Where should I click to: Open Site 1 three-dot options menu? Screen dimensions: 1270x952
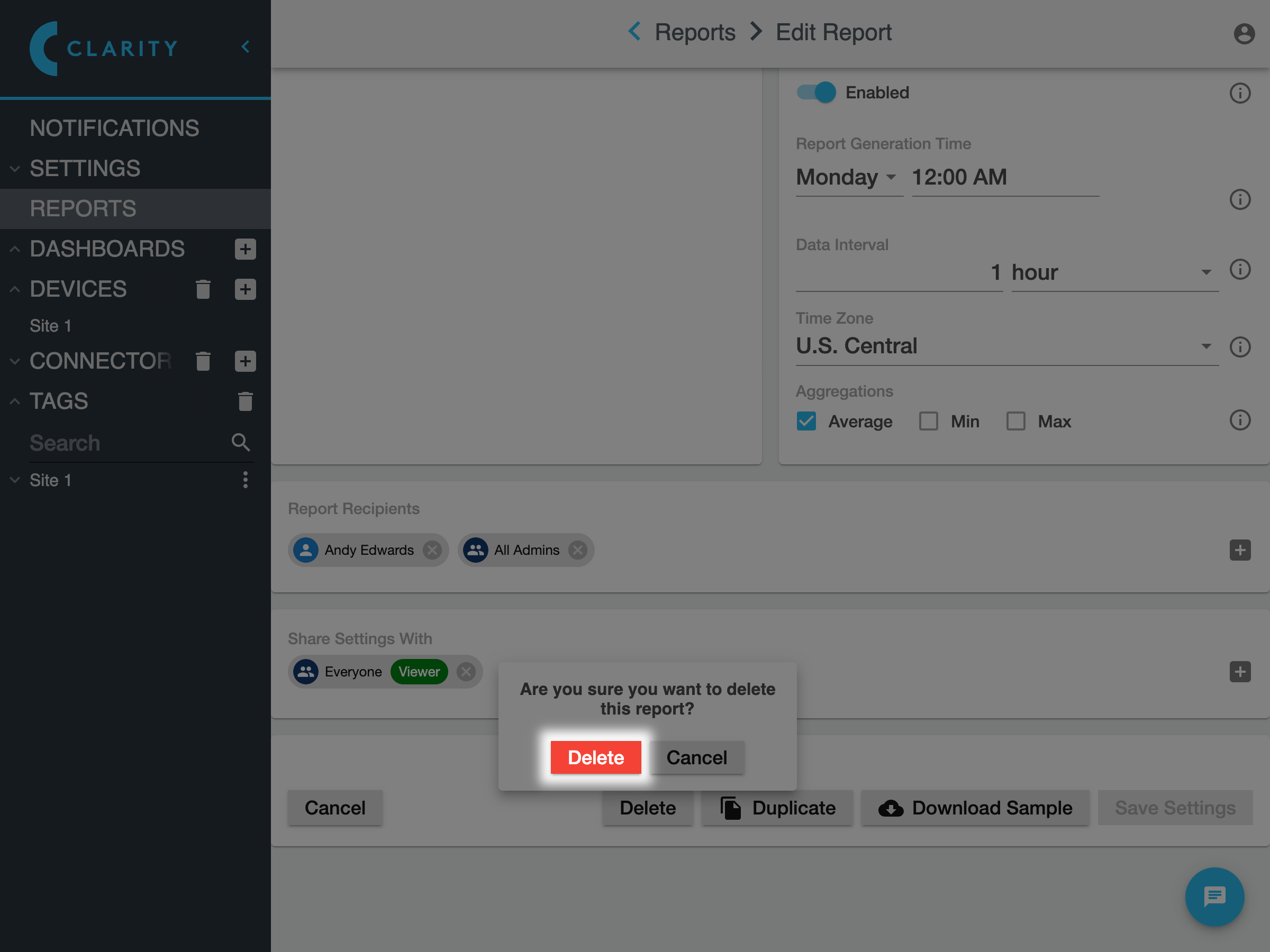[x=245, y=480]
